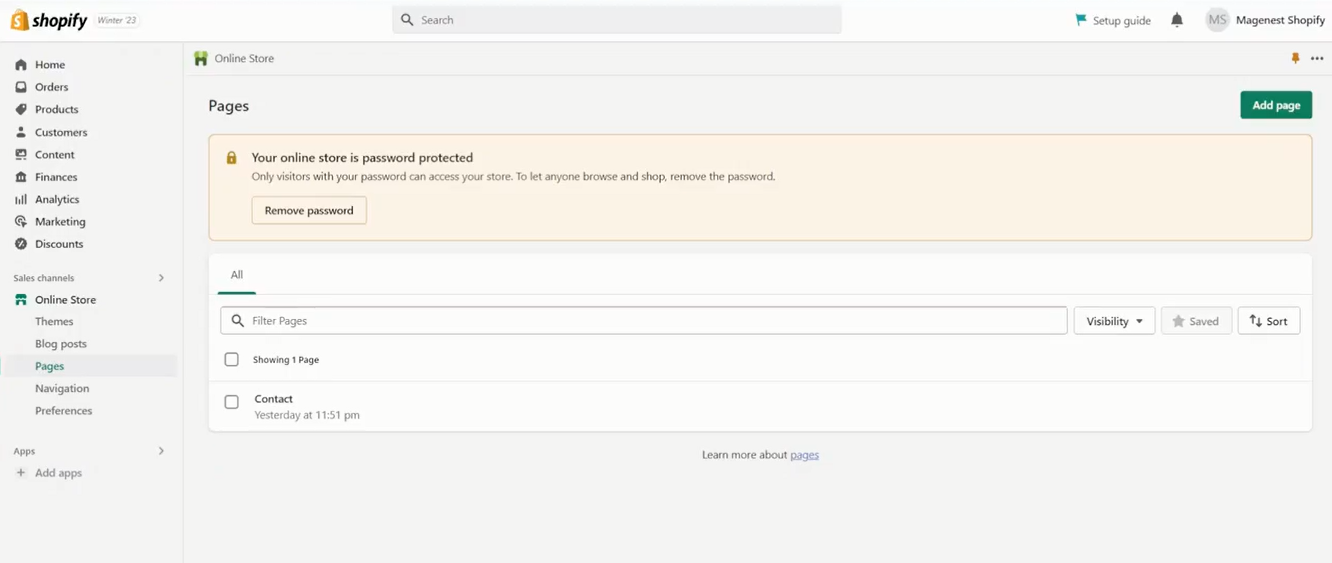
Task: Click the plus icon beside Add apps
Action: point(21,473)
